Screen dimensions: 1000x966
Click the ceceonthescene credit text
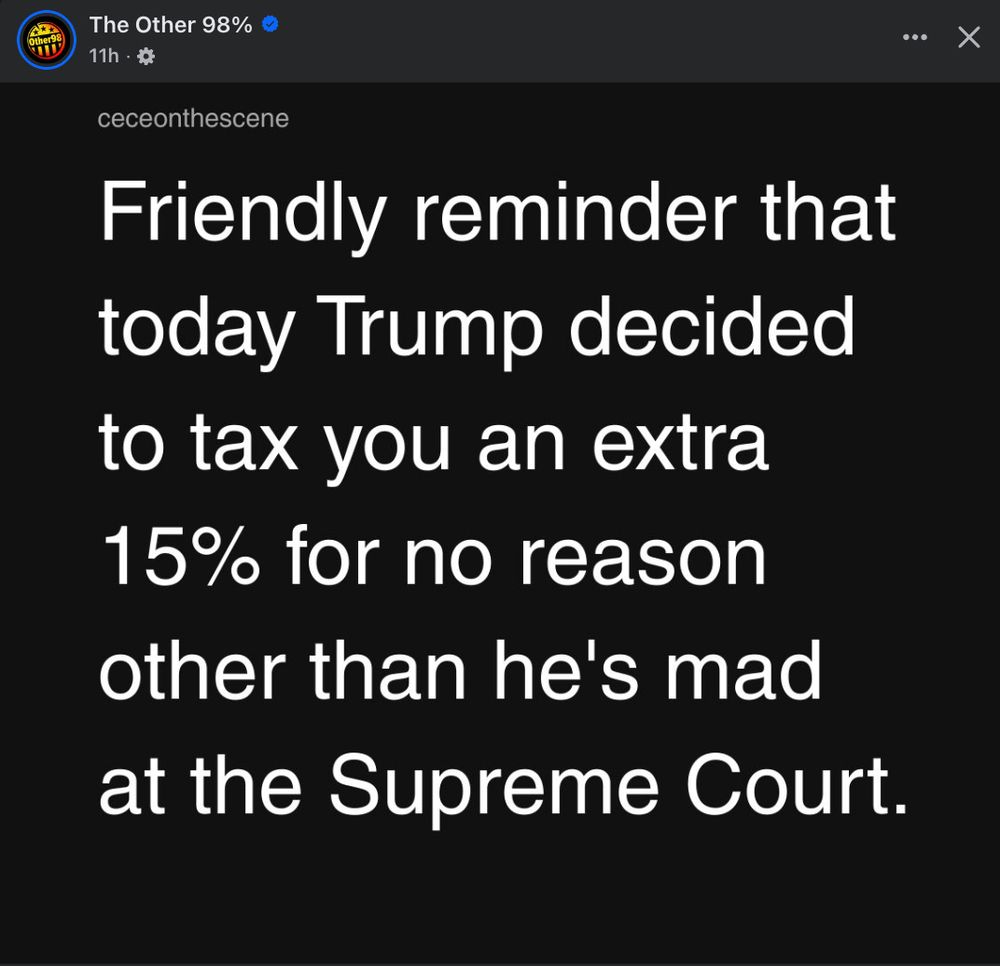[x=193, y=118]
